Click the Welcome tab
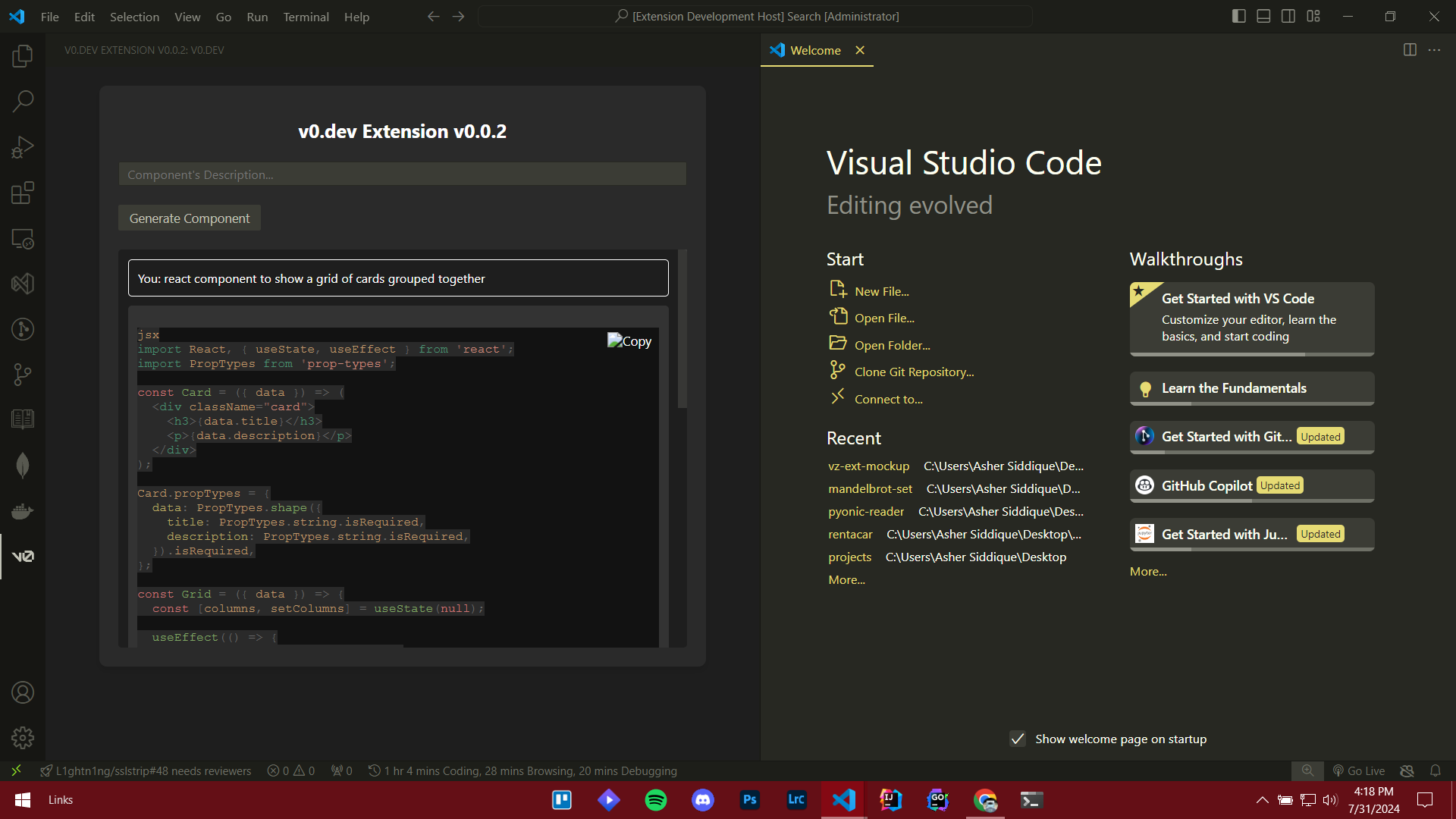 [816, 50]
